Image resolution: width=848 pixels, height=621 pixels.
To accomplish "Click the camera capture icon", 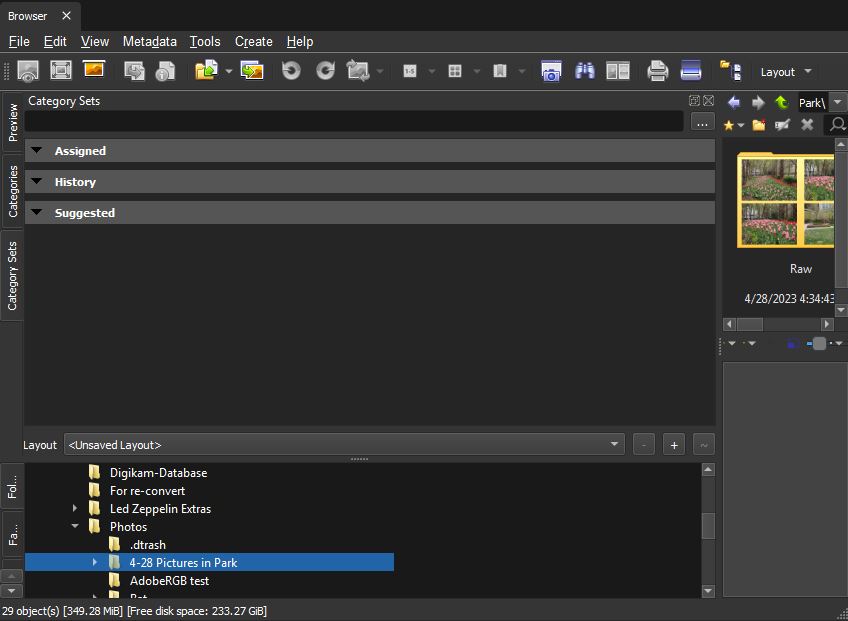I will (551, 71).
